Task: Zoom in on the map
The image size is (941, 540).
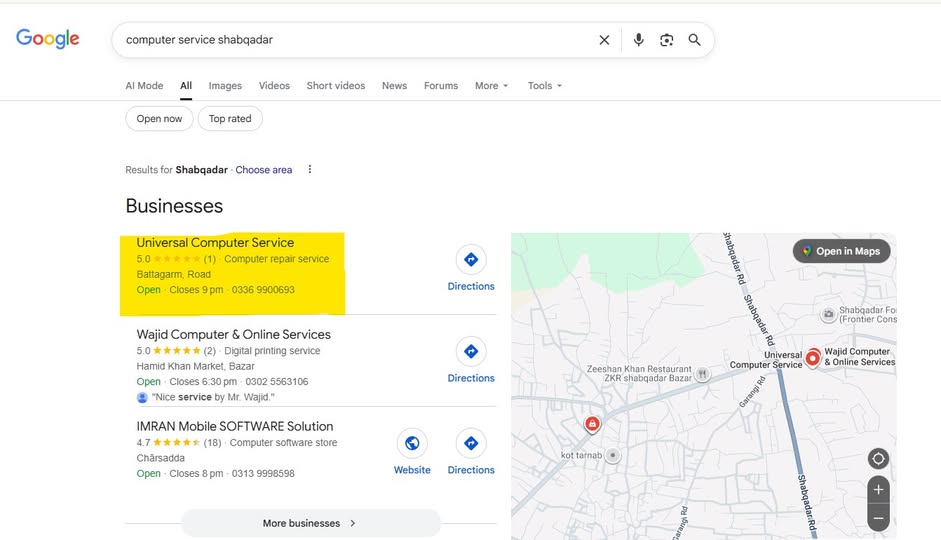Action: click(x=878, y=490)
